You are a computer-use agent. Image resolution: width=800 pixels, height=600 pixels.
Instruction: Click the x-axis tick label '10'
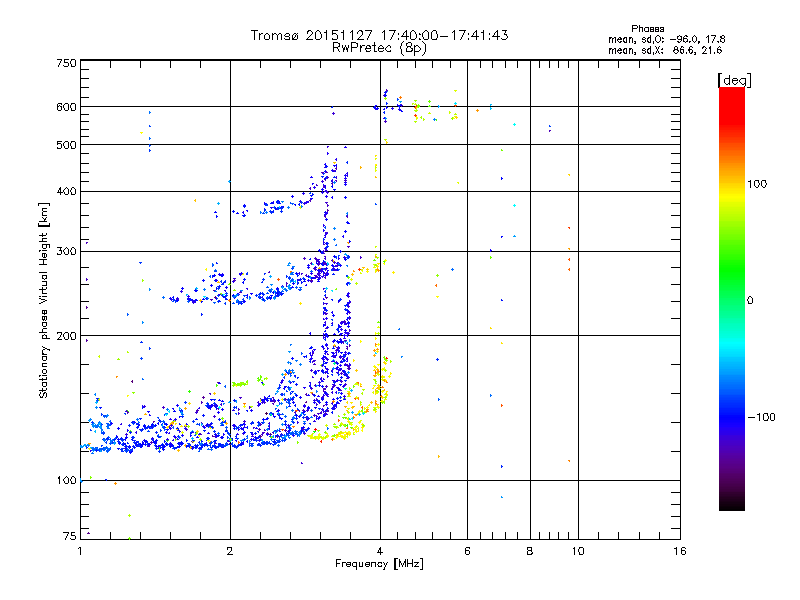point(578,551)
